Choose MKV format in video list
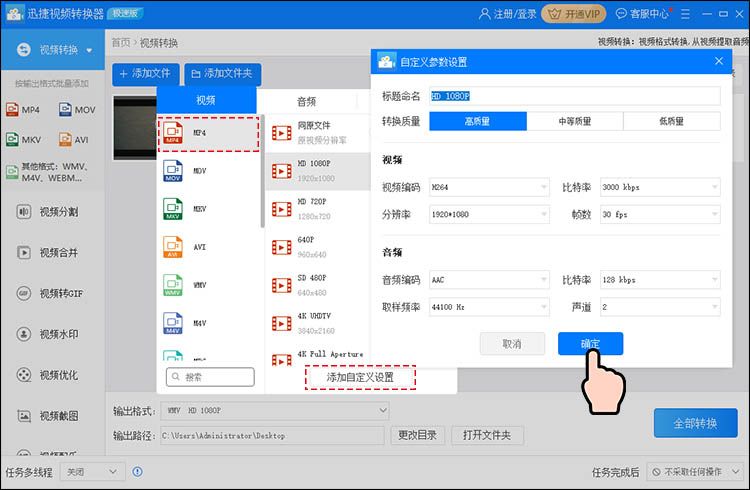 [209, 209]
